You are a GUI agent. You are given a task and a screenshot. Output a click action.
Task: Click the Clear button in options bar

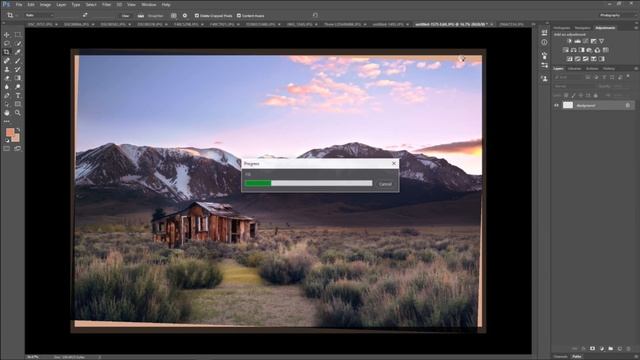tap(125, 16)
